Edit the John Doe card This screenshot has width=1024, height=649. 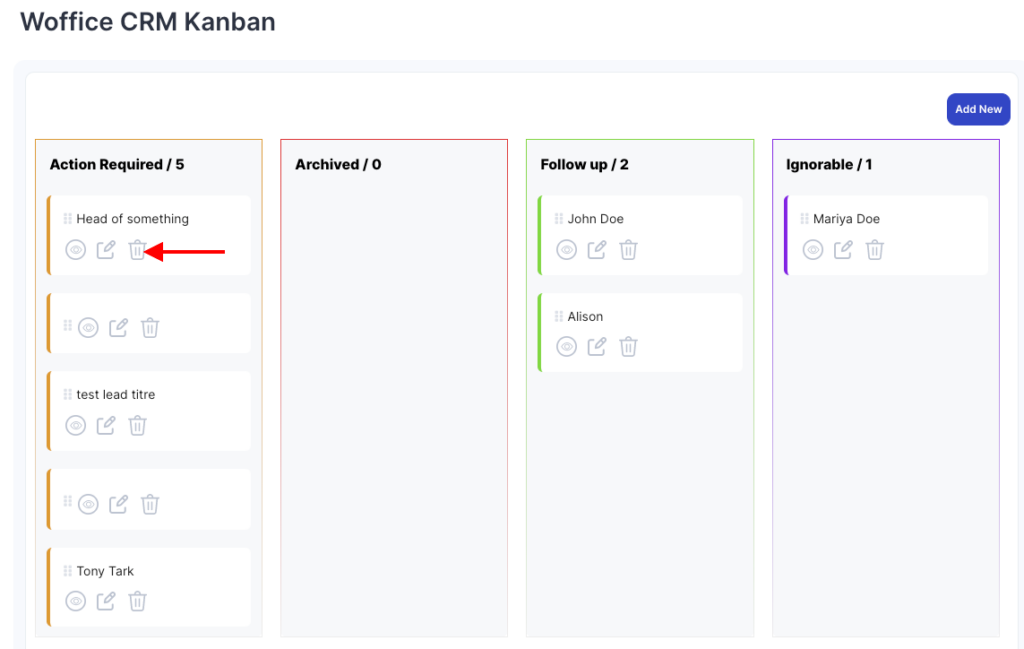597,250
